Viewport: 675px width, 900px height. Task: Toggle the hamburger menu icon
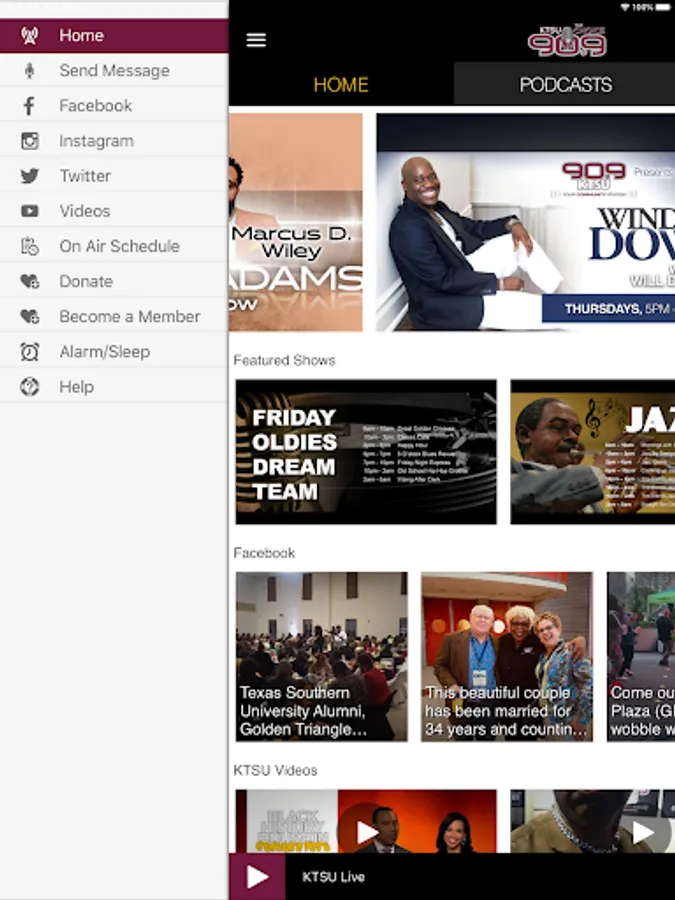point(256,40)
